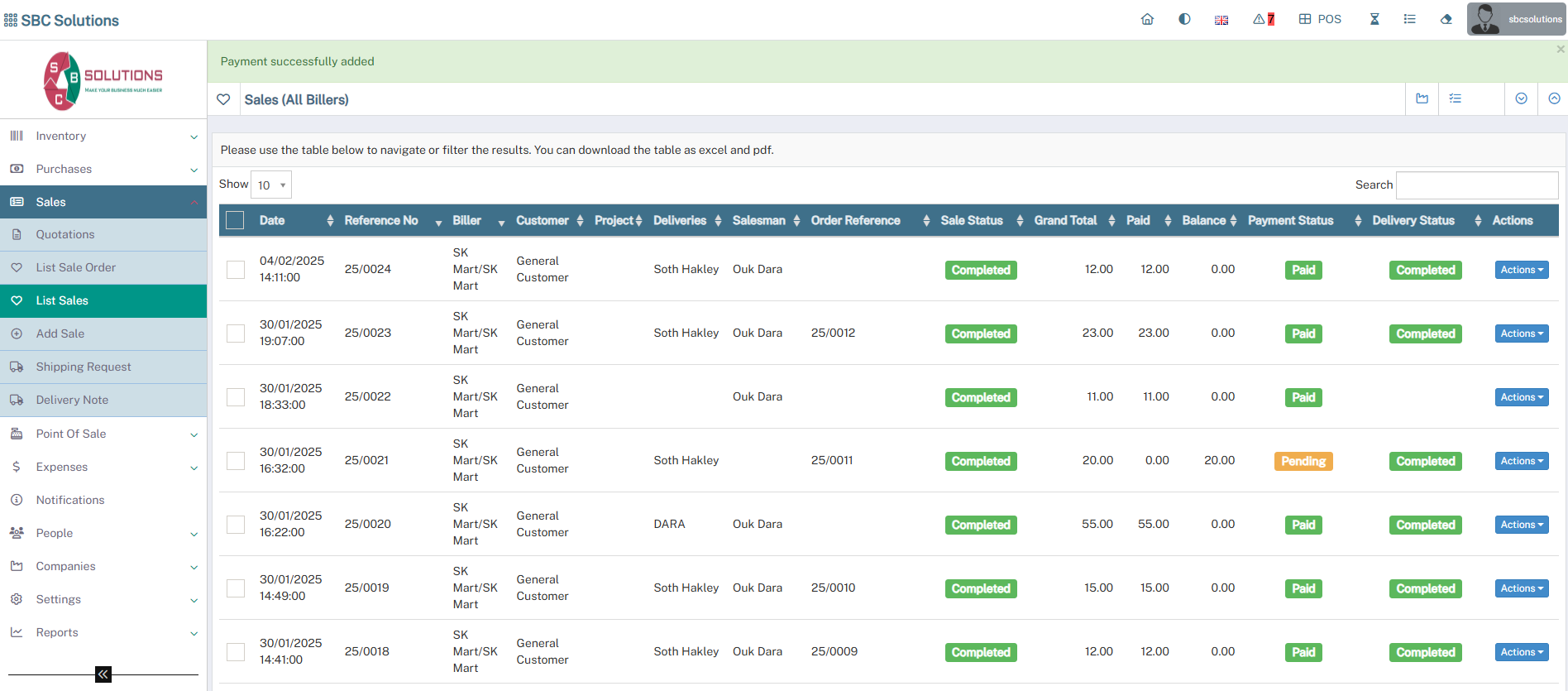Go to Quotations in the sidebar
This screenshot has height=691, width=1568.
pos(65,234)
